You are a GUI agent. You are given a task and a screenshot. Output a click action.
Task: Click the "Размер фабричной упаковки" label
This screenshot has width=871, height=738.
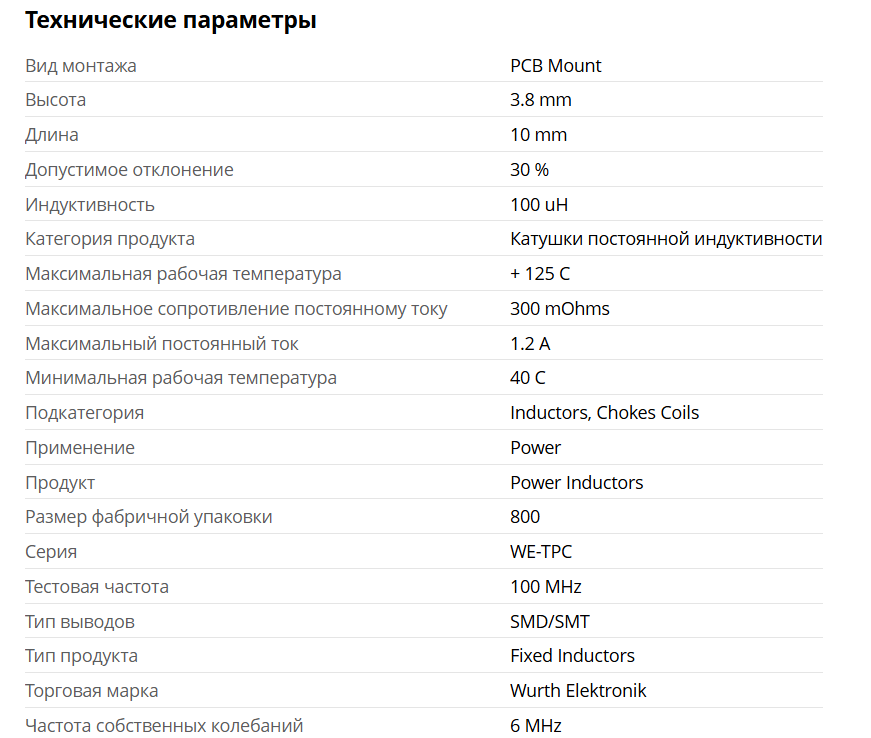point(149,517)
